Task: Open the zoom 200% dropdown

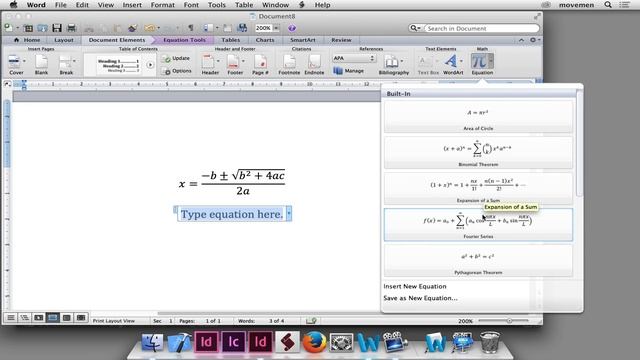Action: pyautogui.click(x=276, y=28)
